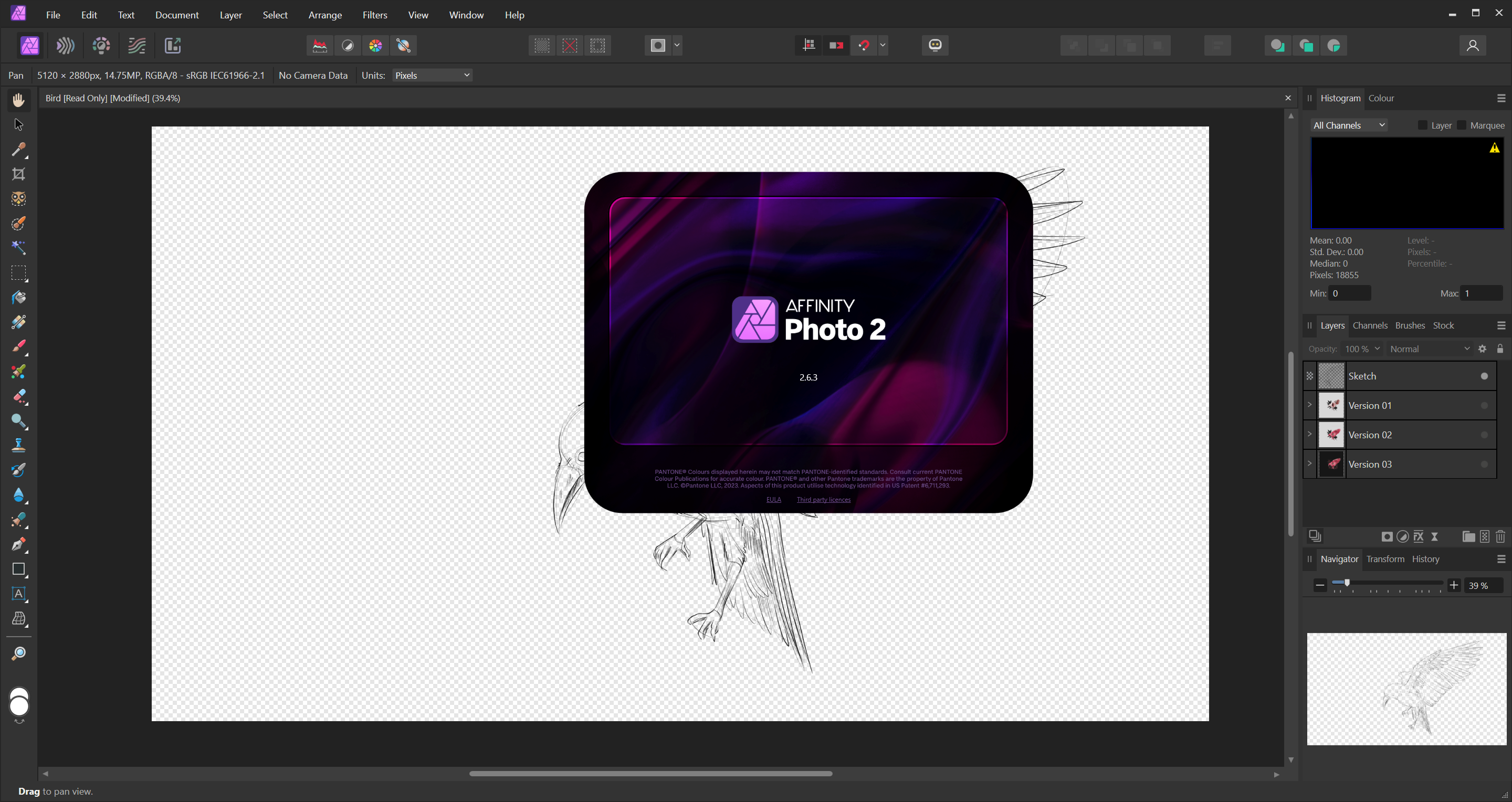Open the Units dropdown
Screen dimensions: 1512x802
[x=432, y=75]
